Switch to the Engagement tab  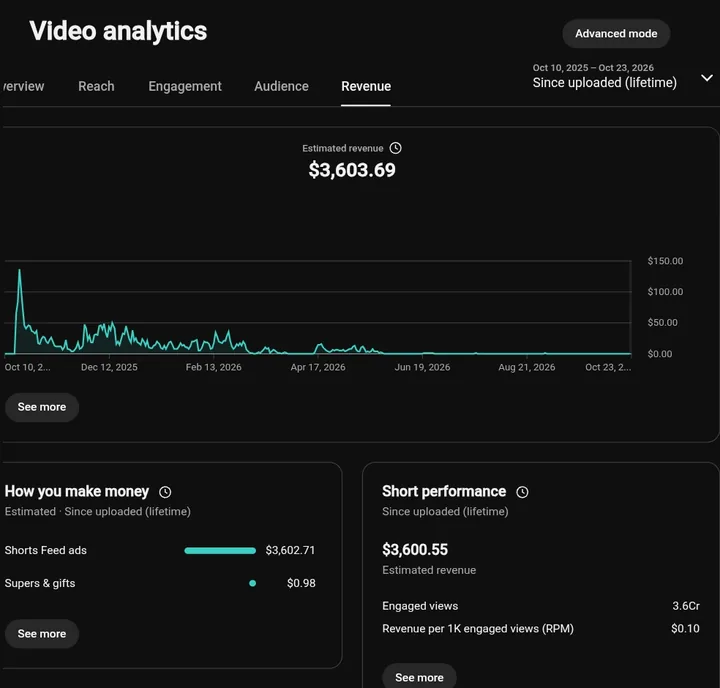(x=185, y=86)
